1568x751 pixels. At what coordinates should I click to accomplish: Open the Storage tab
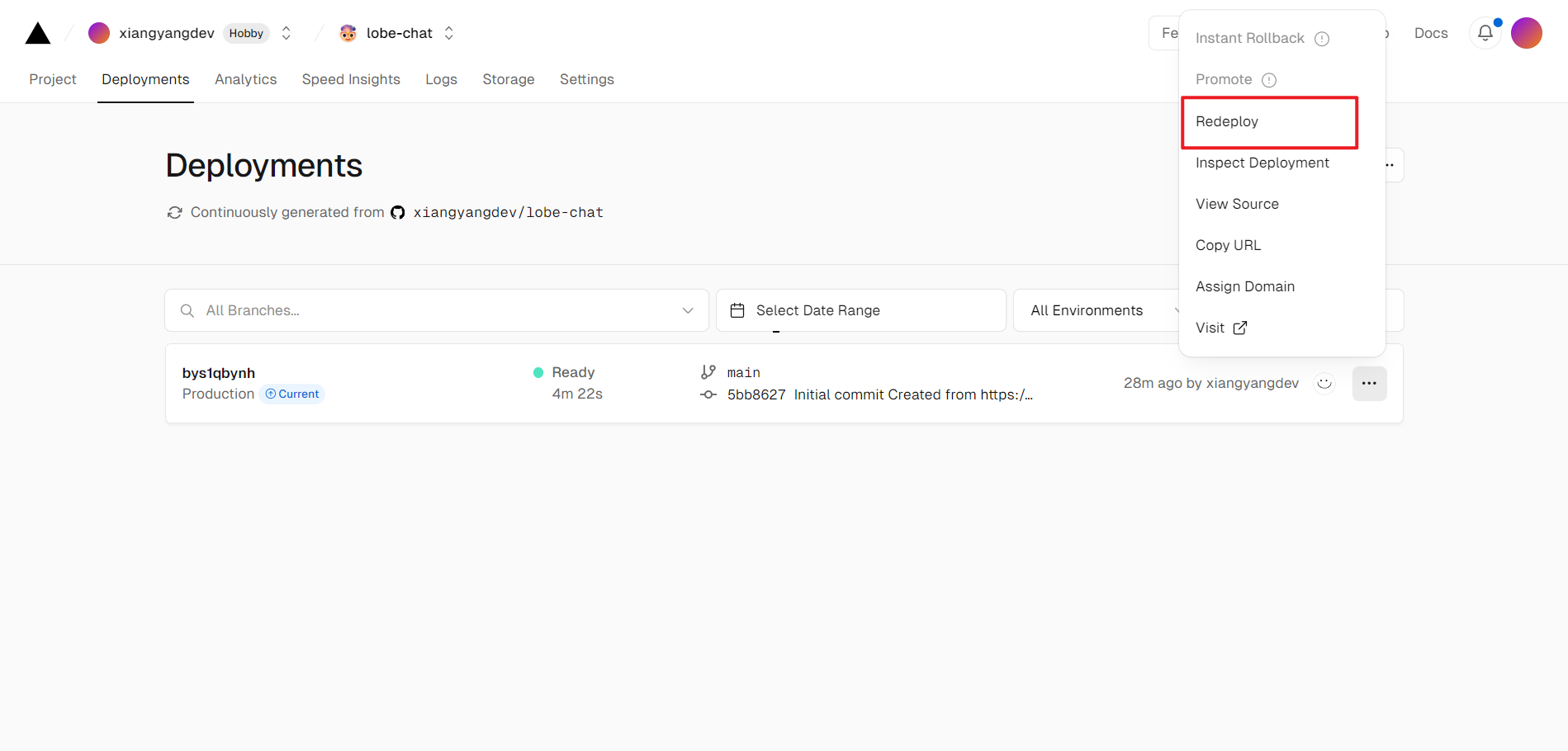509,79
